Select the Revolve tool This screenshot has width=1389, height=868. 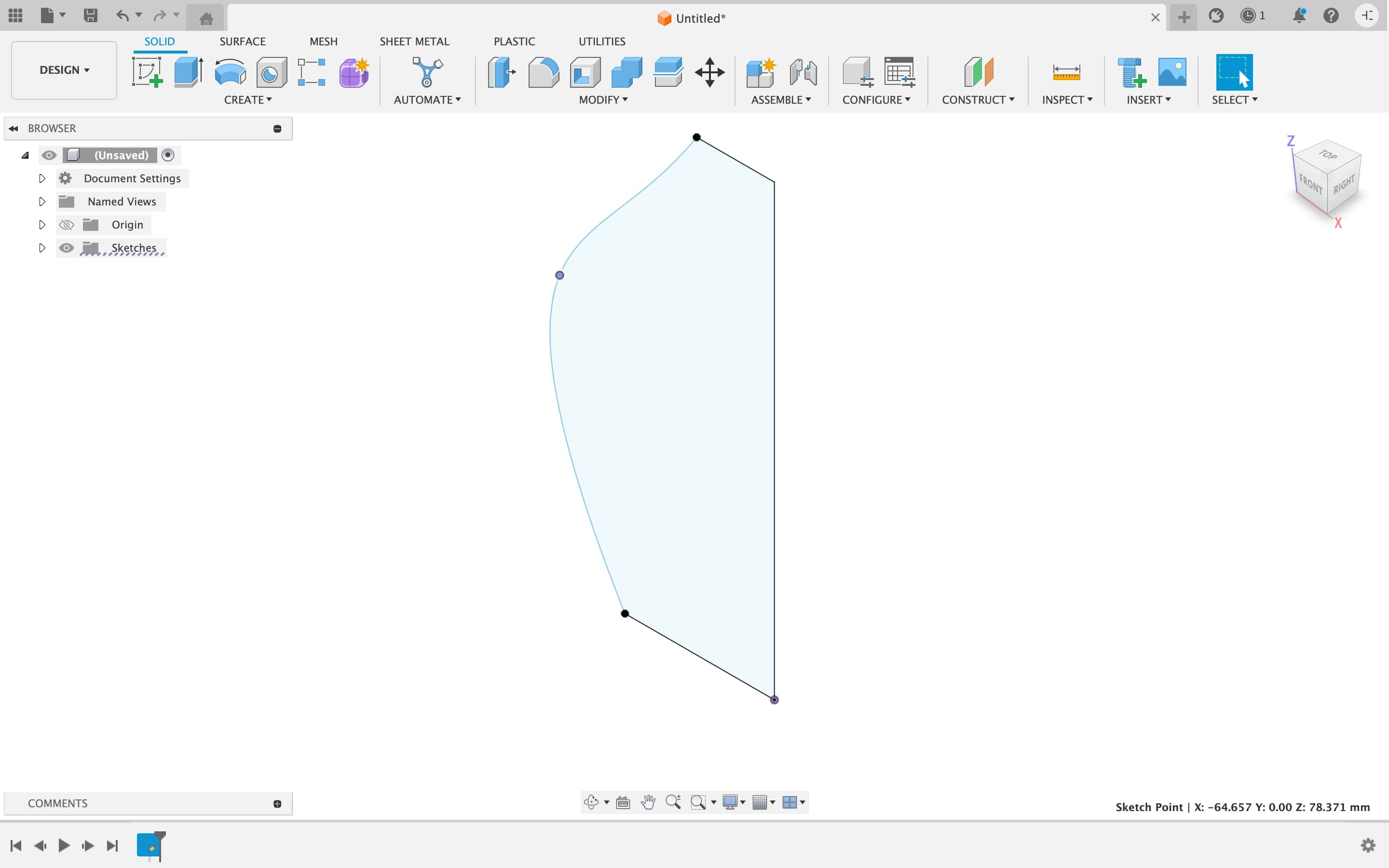[230, 72]
